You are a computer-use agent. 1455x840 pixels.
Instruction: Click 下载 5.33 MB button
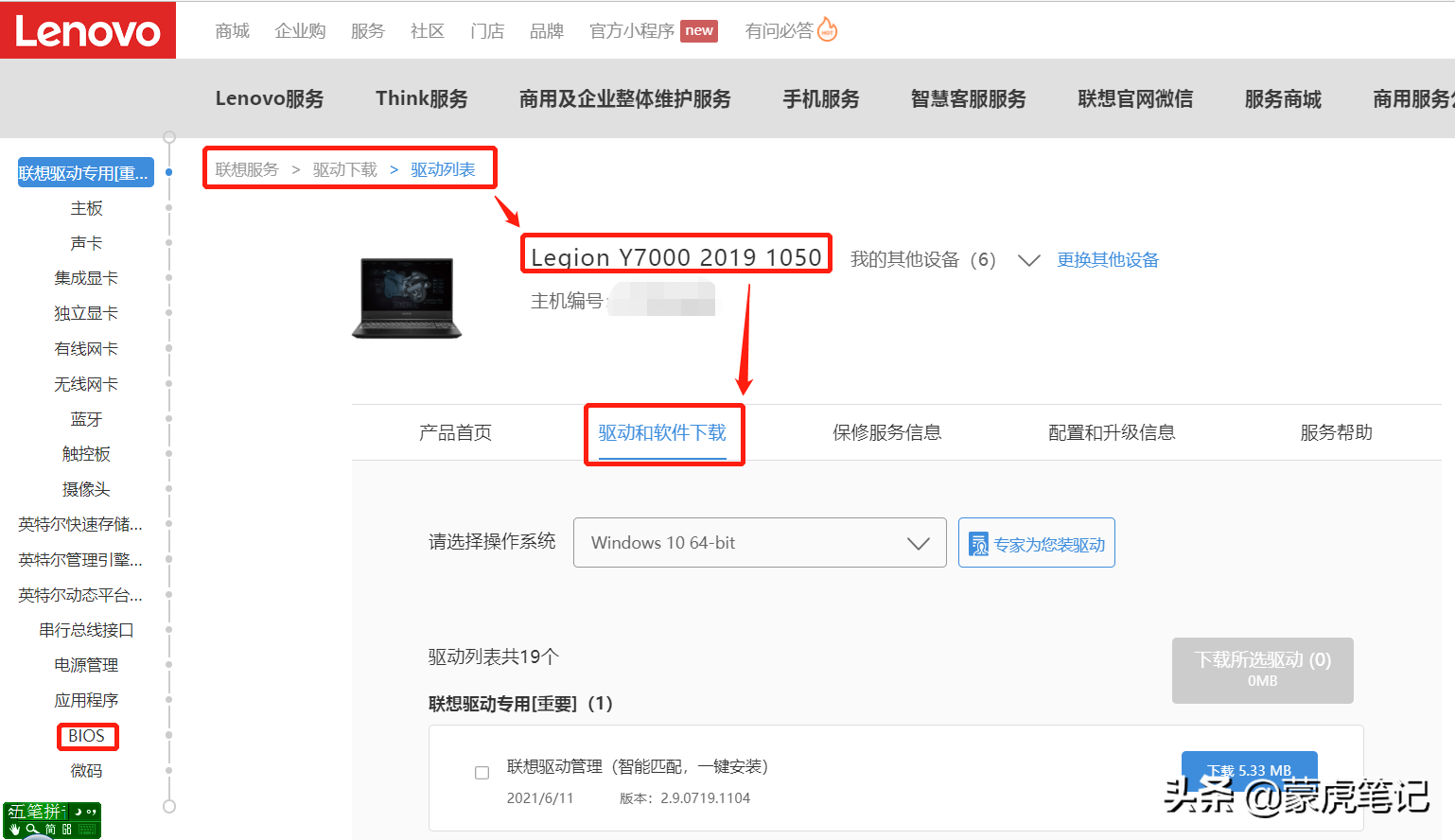1250,769
